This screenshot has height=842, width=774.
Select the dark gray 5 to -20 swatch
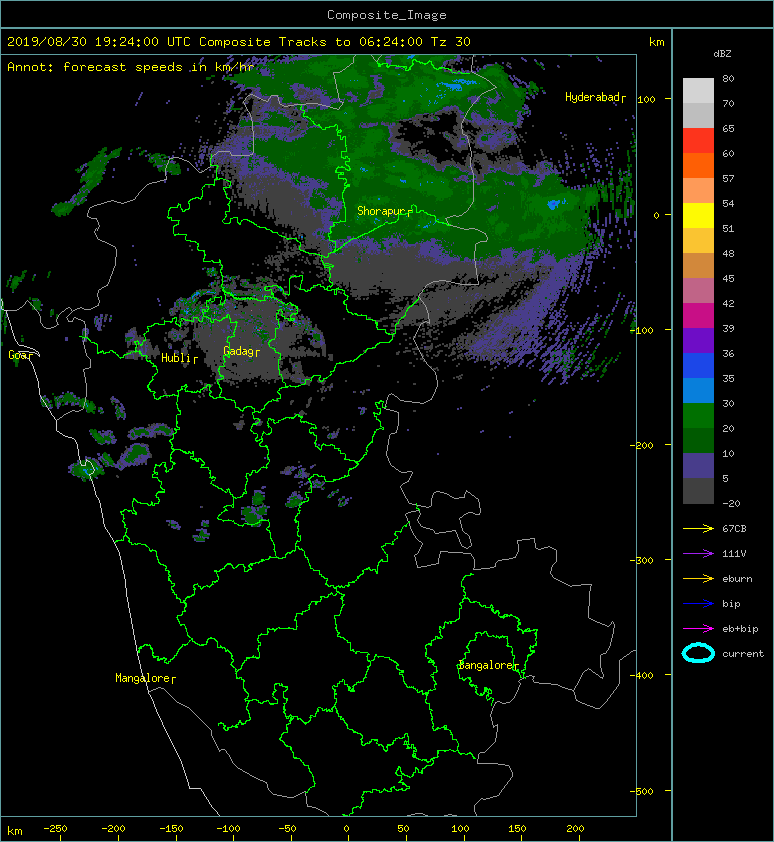pos(698,491)
